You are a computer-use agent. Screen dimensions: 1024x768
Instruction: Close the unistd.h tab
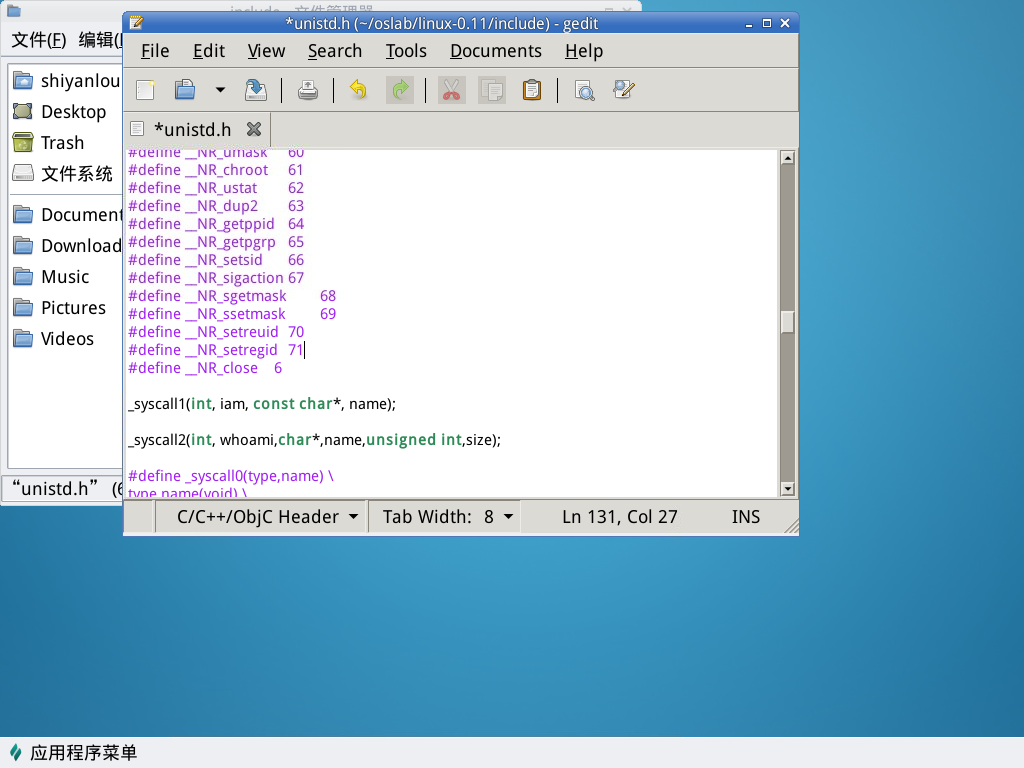coord(254,129)
